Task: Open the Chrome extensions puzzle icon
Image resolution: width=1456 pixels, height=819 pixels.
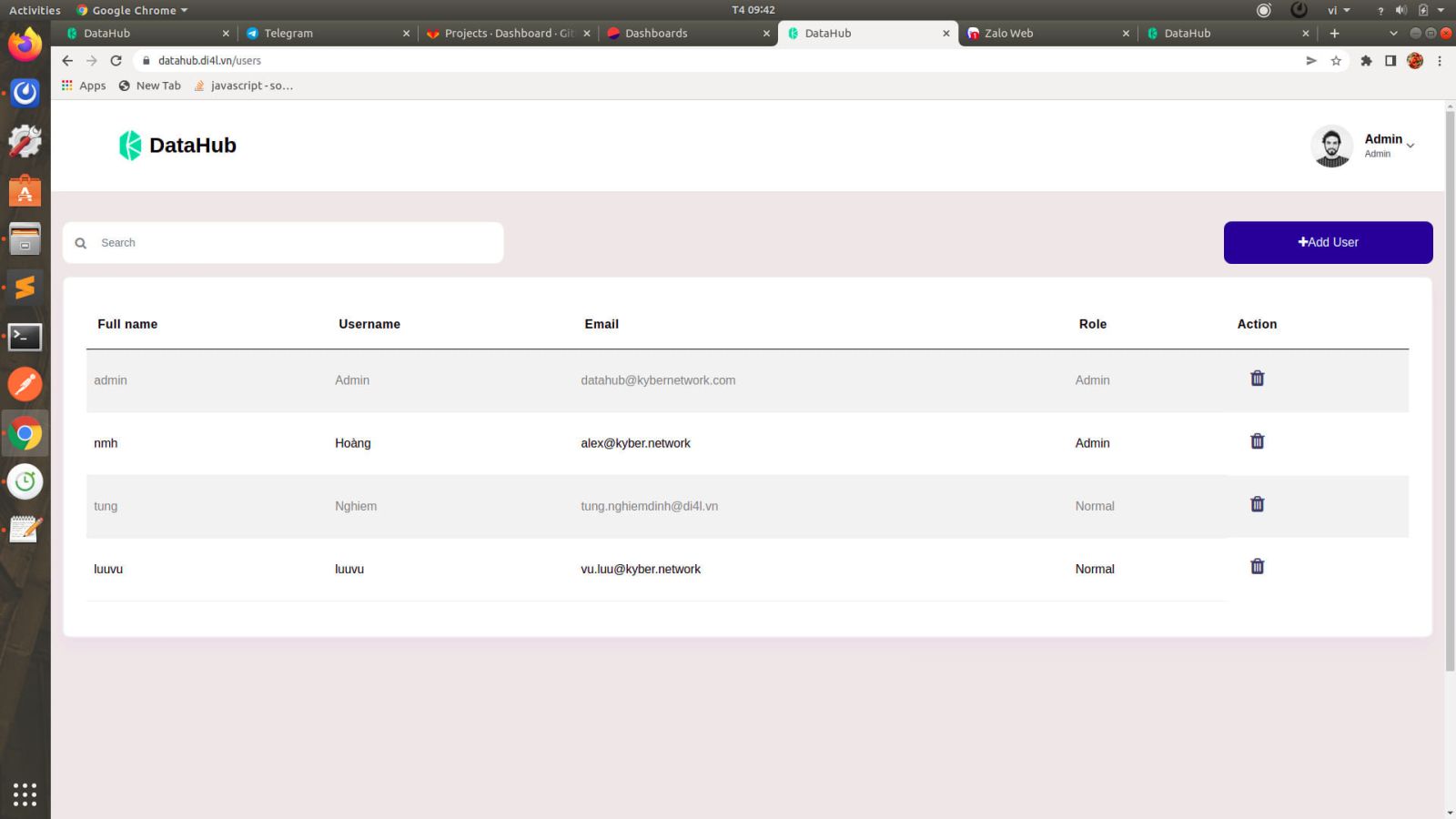Action: 1366,61
